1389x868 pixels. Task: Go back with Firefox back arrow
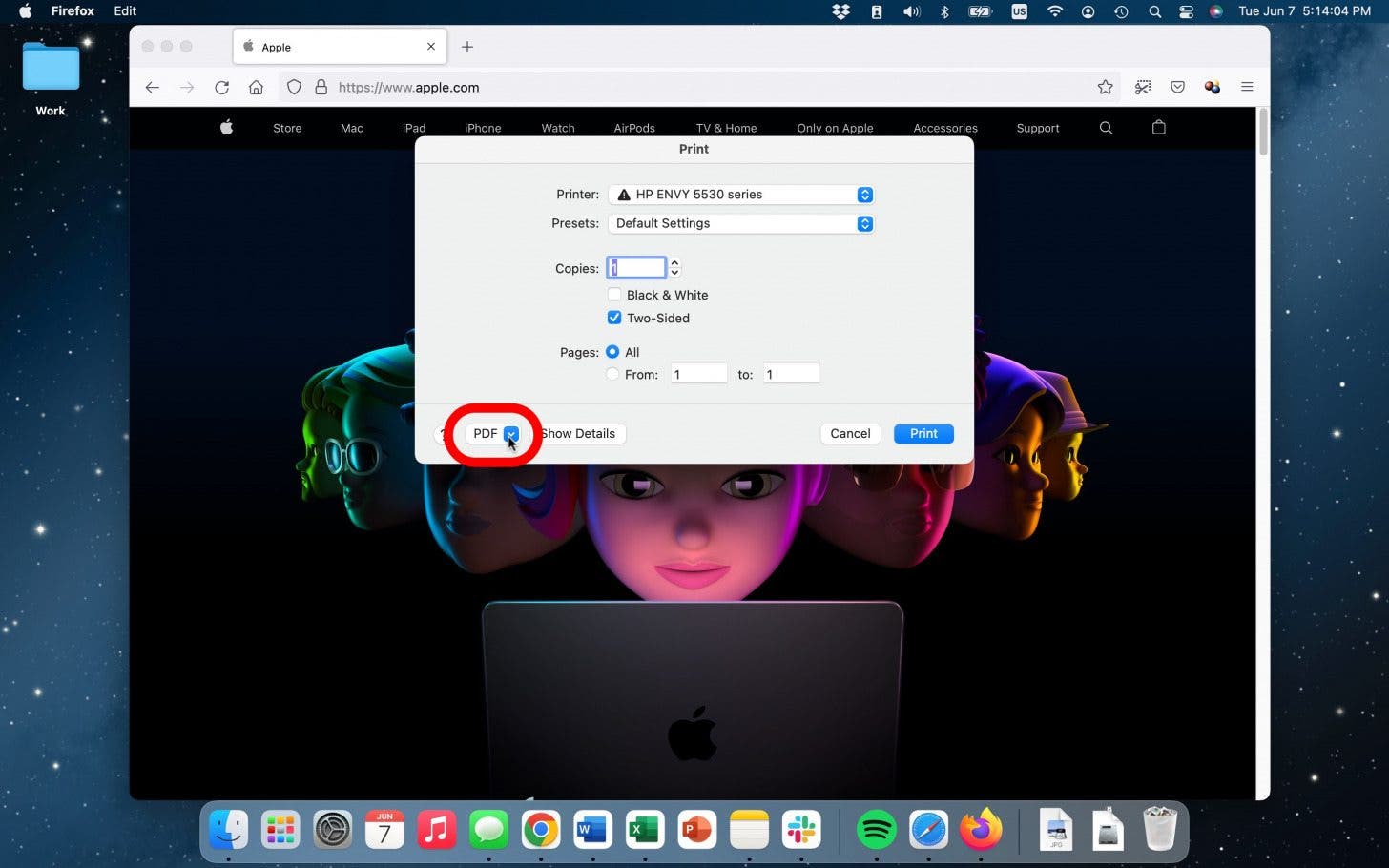(153, 87)
